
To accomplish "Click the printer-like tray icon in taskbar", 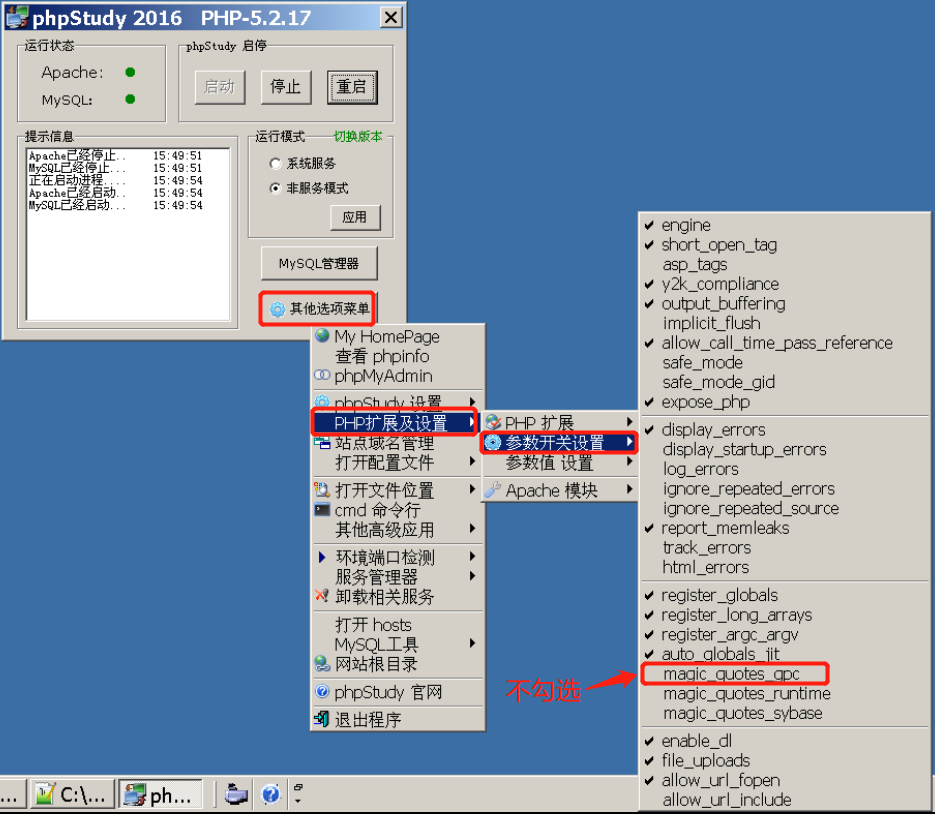I will tap(236, 794).
